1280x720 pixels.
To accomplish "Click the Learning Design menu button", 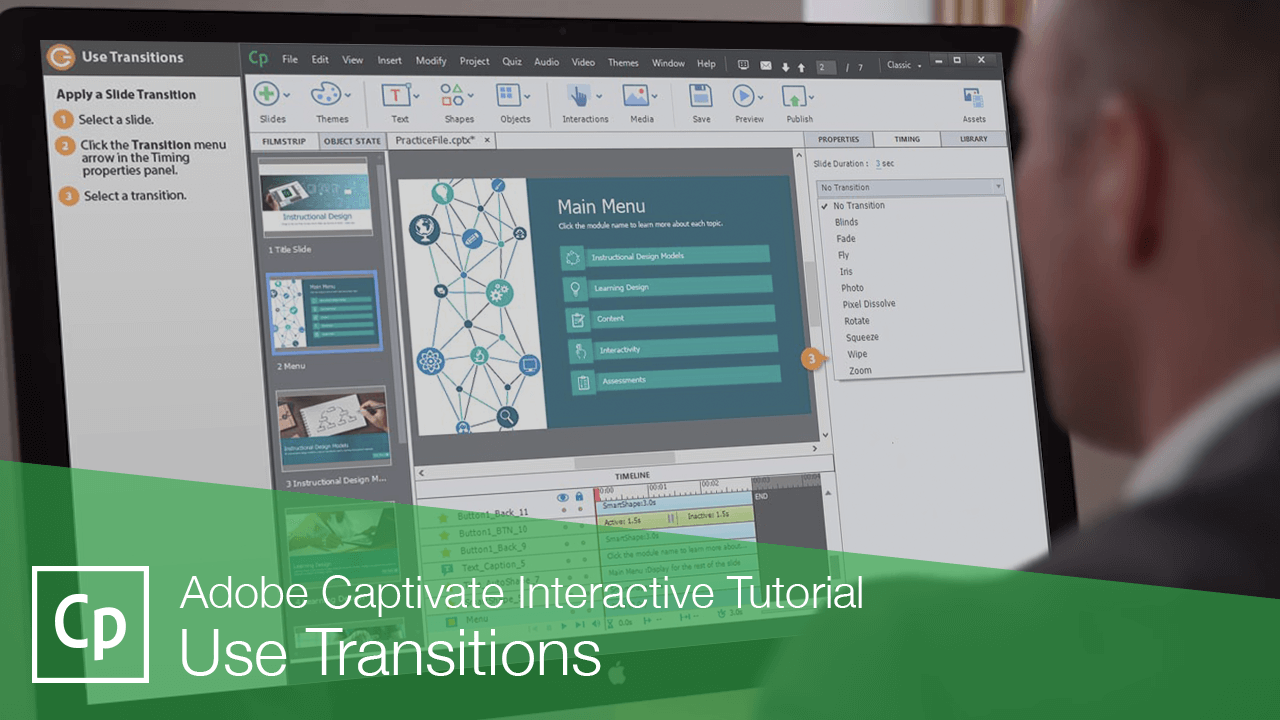I will pos(668,288).
